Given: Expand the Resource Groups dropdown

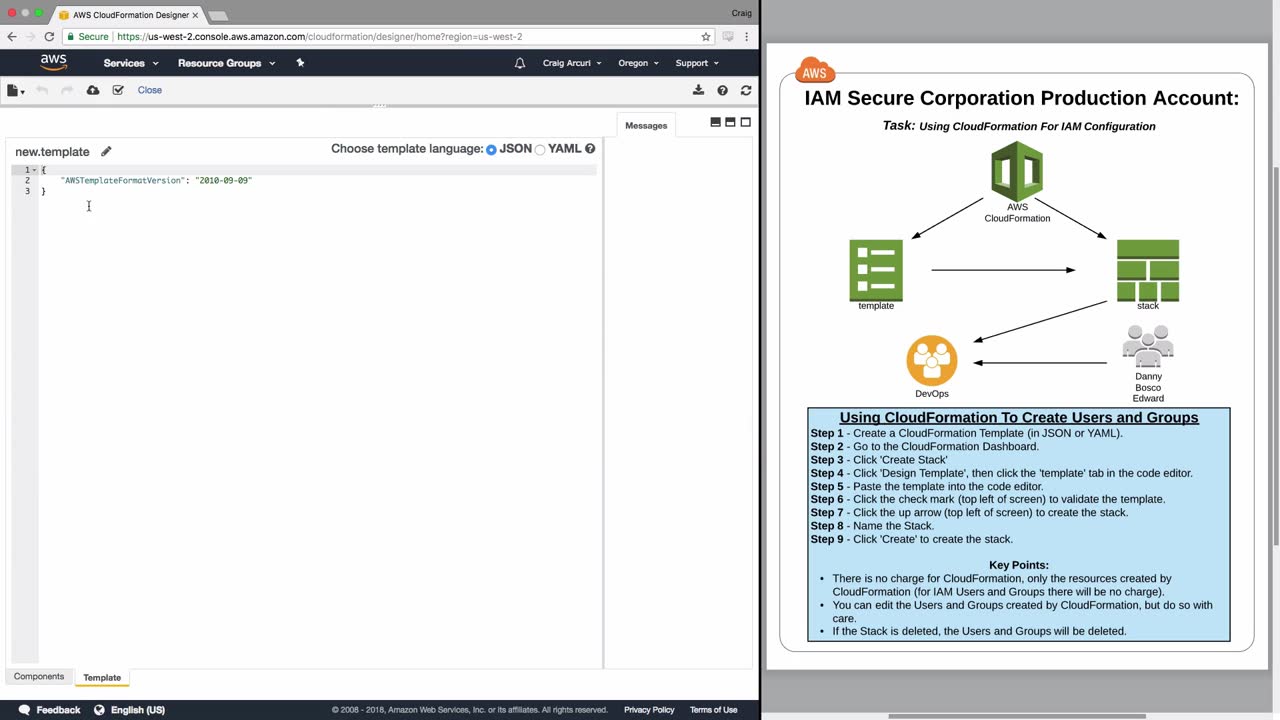Looking at the screenshot, I should coord(226,63).
